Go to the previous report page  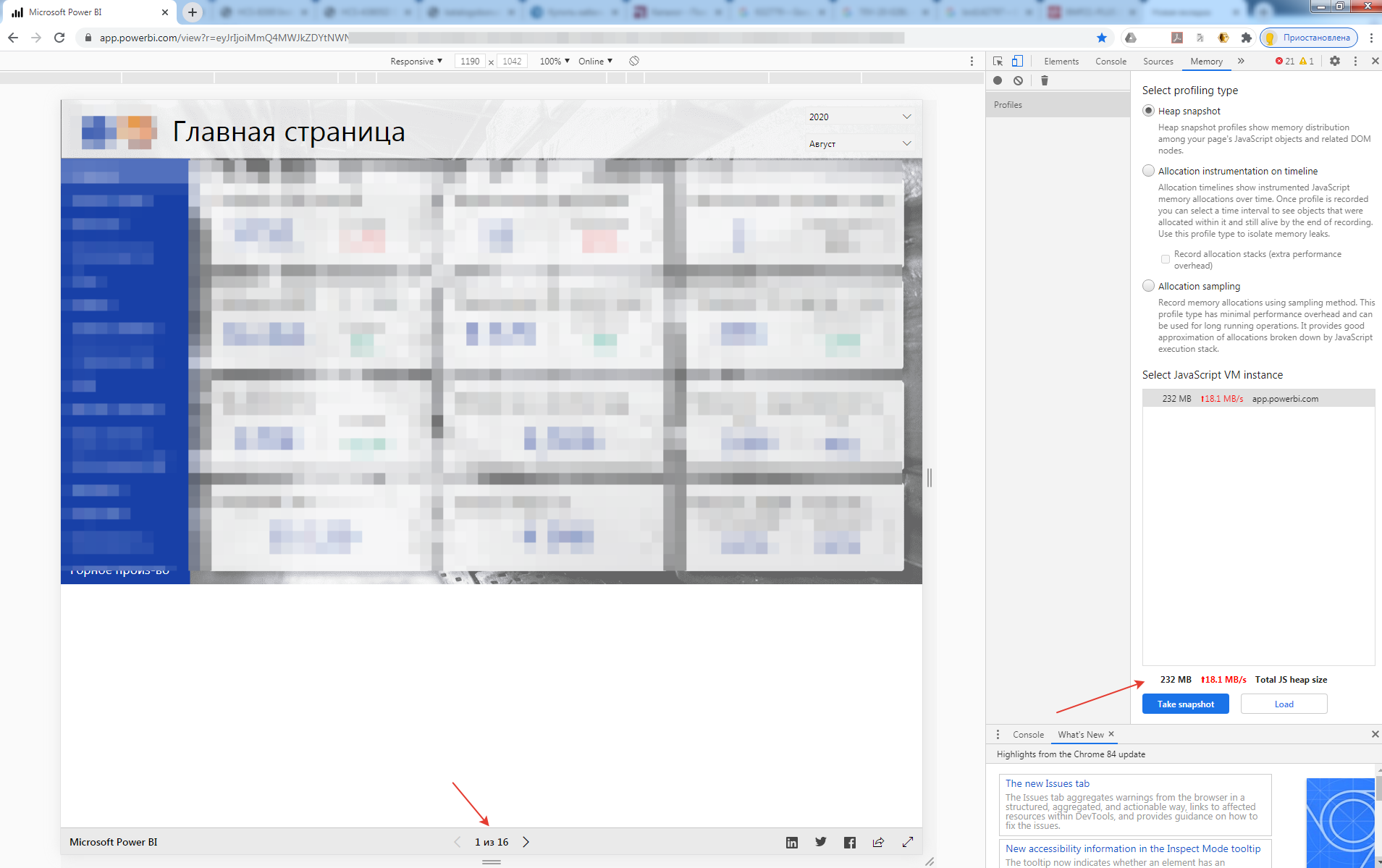[x=457, y=842]
